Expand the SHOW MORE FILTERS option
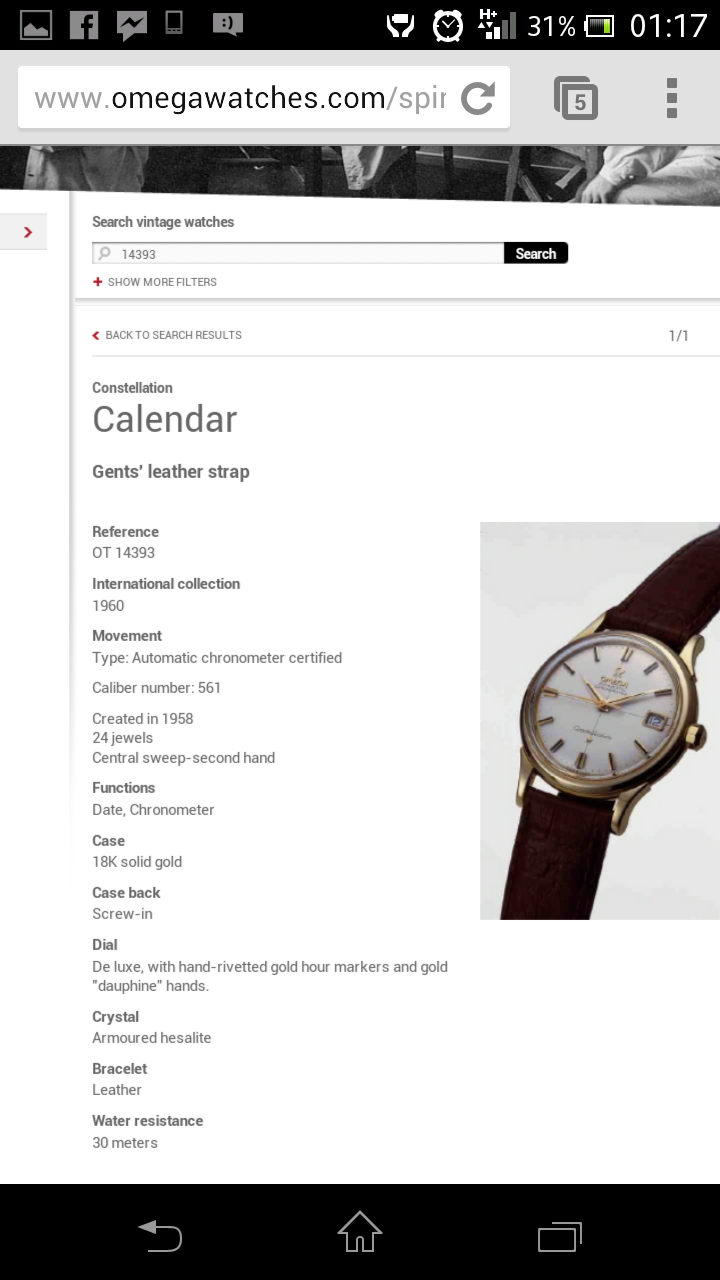 (x=155, y=282)
